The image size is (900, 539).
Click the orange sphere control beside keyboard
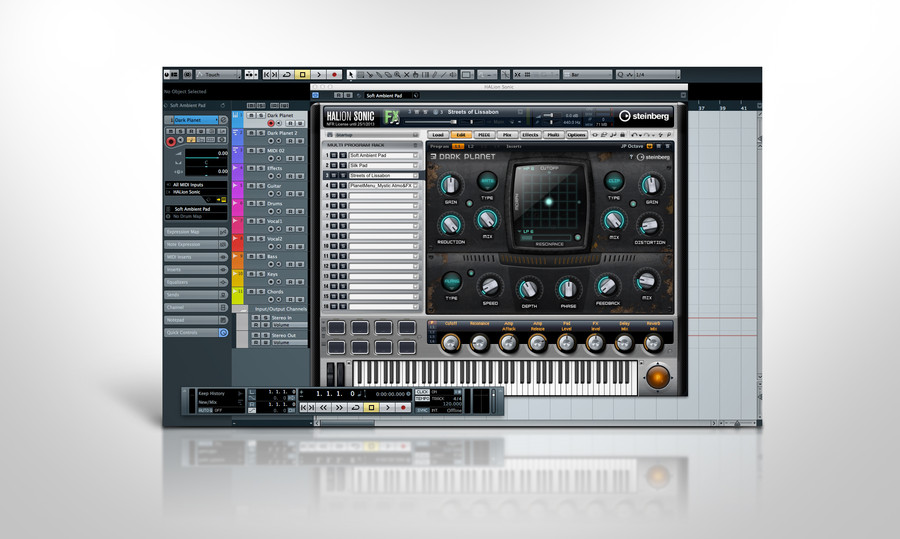[657, 377]
